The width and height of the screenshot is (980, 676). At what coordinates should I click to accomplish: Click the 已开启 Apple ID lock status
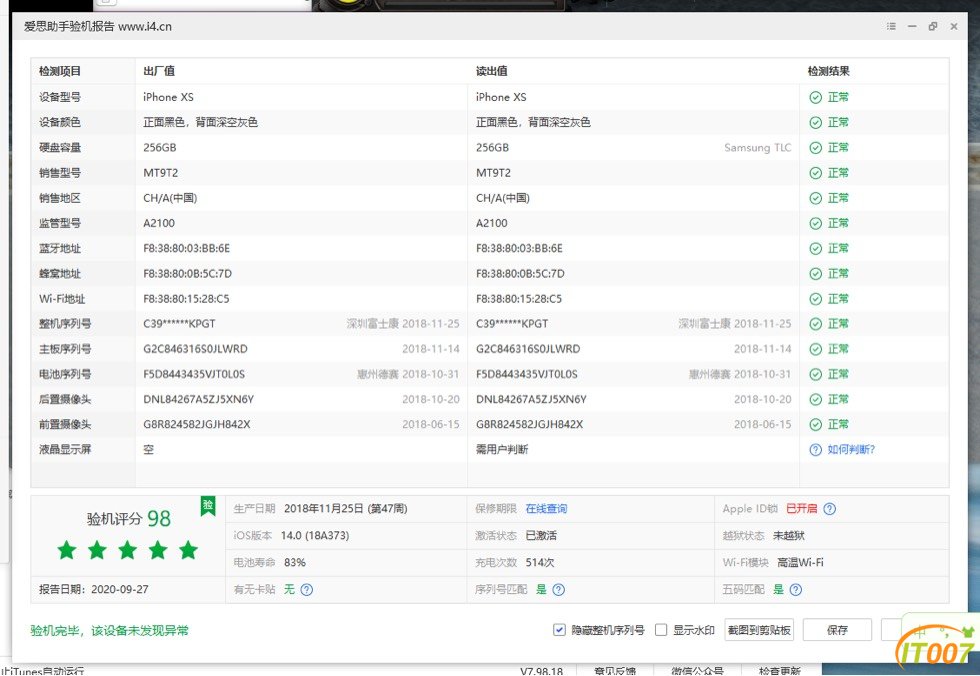801,509
